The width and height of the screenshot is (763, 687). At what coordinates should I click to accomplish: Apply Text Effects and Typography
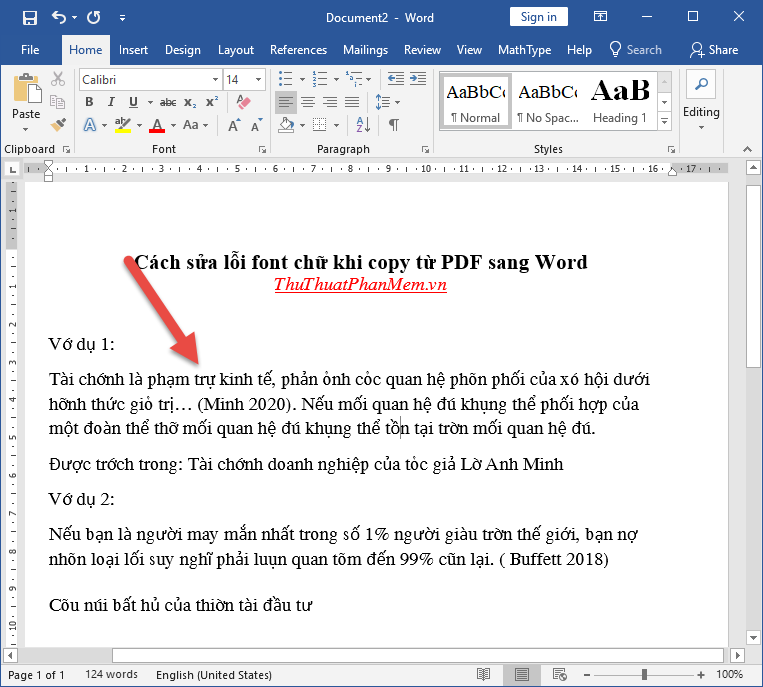click(x=90, y=125)
